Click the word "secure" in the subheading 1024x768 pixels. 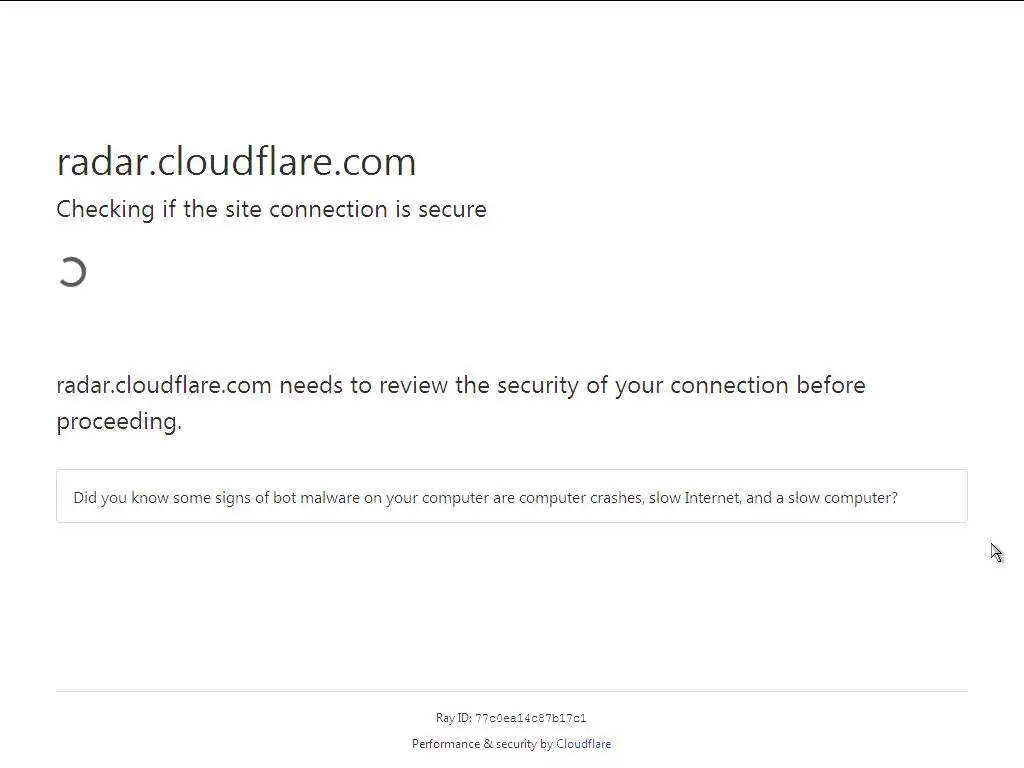click(454, 209)
